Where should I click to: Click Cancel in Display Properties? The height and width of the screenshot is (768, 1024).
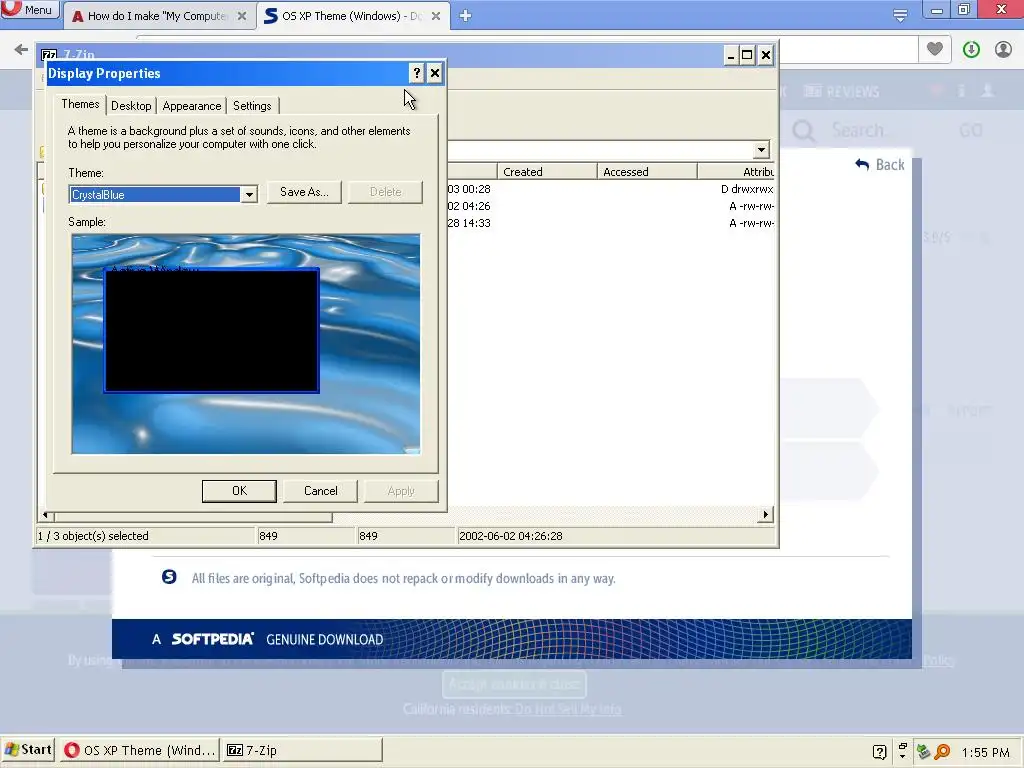tap(321, 491)
